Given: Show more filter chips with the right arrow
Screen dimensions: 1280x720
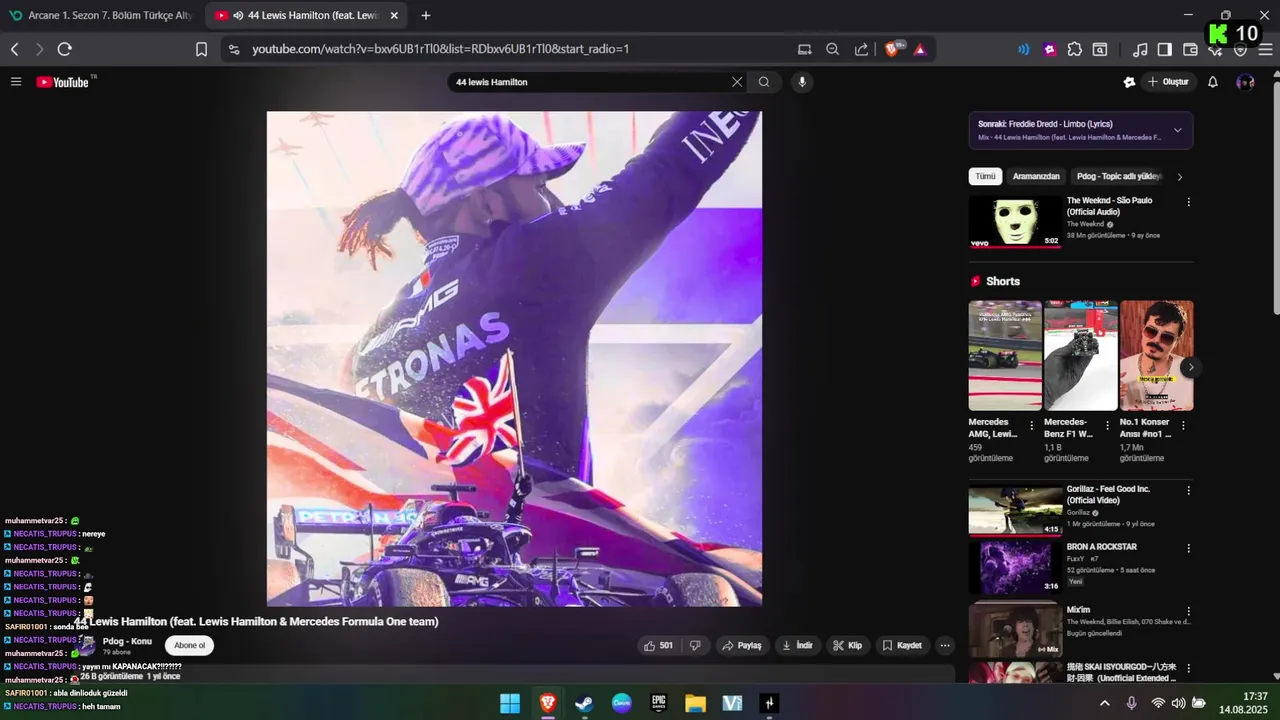Looking at the screenshot, I should pos(1179,177).
